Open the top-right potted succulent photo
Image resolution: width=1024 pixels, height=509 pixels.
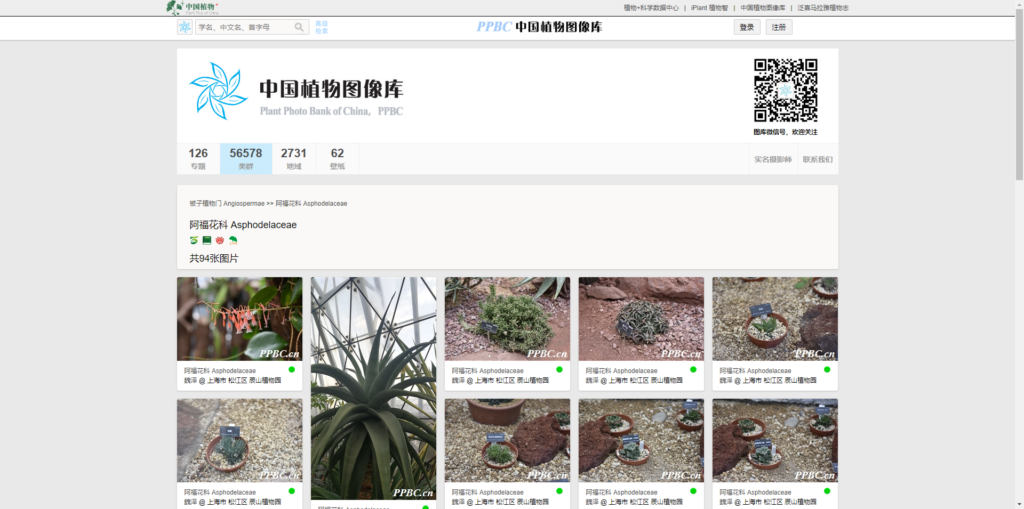pyautogui.click(x=775, y=319)
